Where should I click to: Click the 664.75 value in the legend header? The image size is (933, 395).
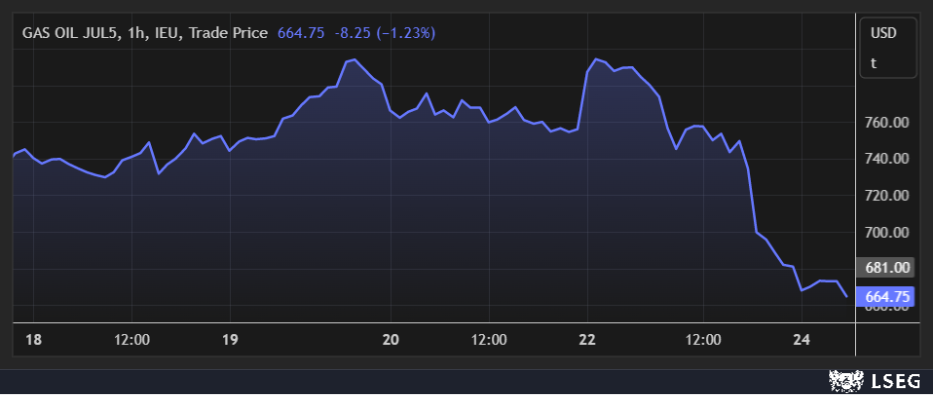300,33
